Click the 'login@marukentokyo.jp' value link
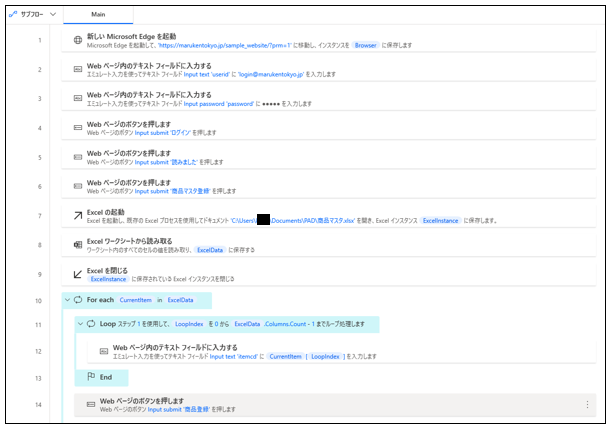Screen dimensions: 615x433 [271, 75]
